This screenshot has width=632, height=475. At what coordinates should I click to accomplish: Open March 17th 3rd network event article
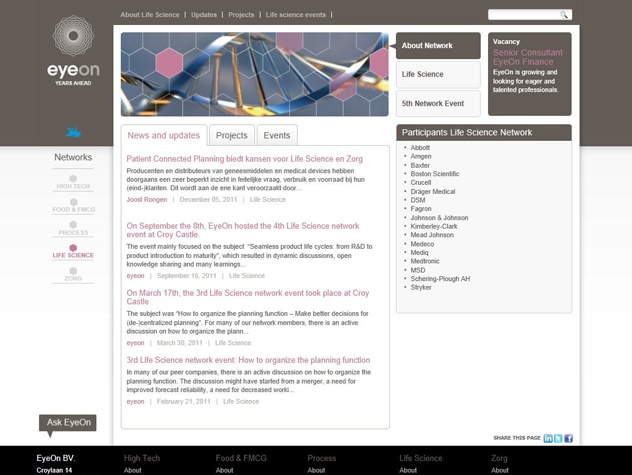pyautogui.click(x=248, y=297)
